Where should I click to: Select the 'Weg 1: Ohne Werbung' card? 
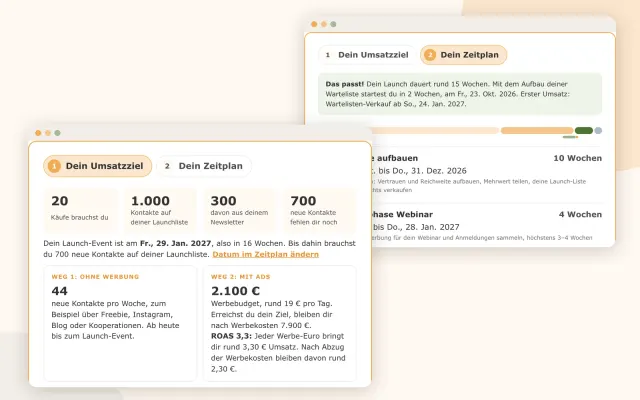tap(120, 323)
